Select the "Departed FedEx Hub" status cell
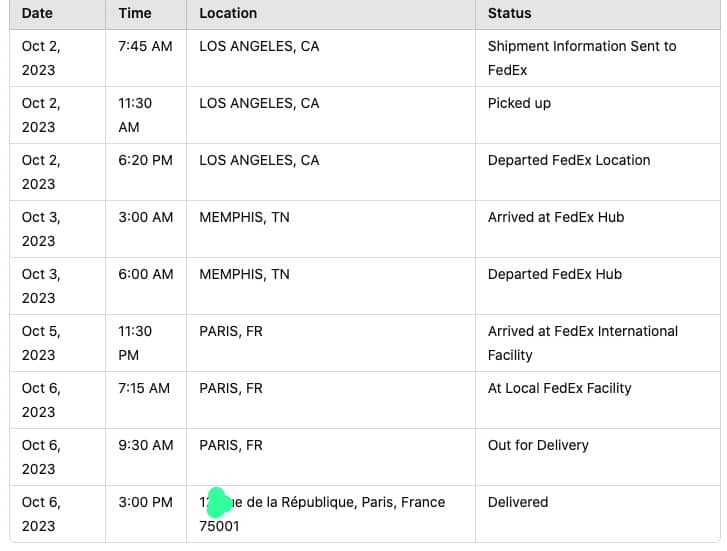 [554, 274]
